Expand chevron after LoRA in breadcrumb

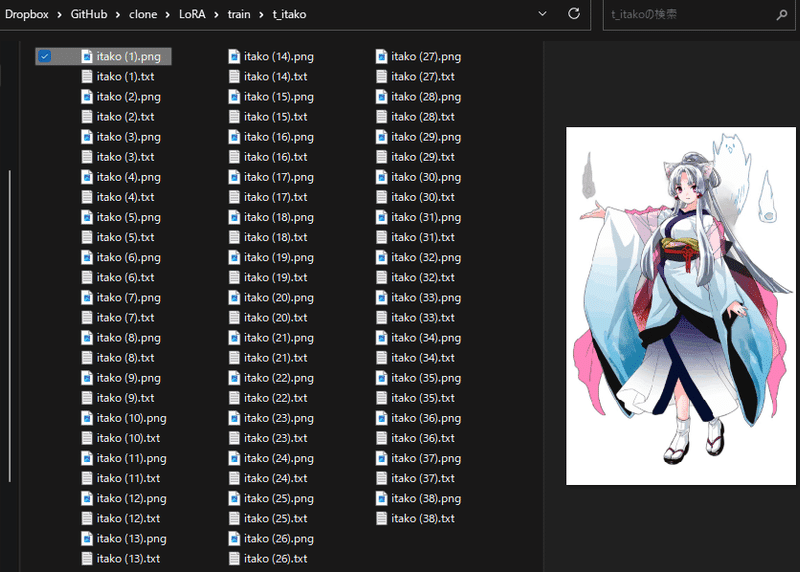point(216,15)
